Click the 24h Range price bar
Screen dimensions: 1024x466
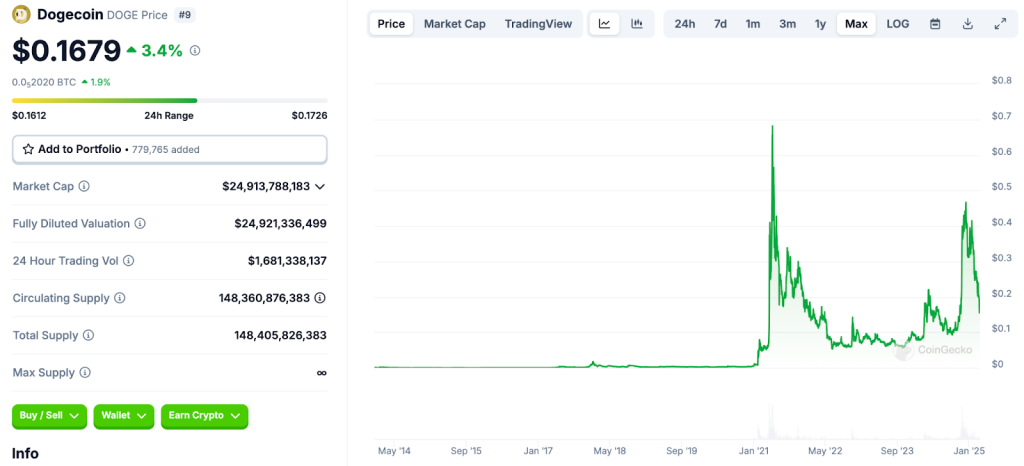tap(169, 100)
